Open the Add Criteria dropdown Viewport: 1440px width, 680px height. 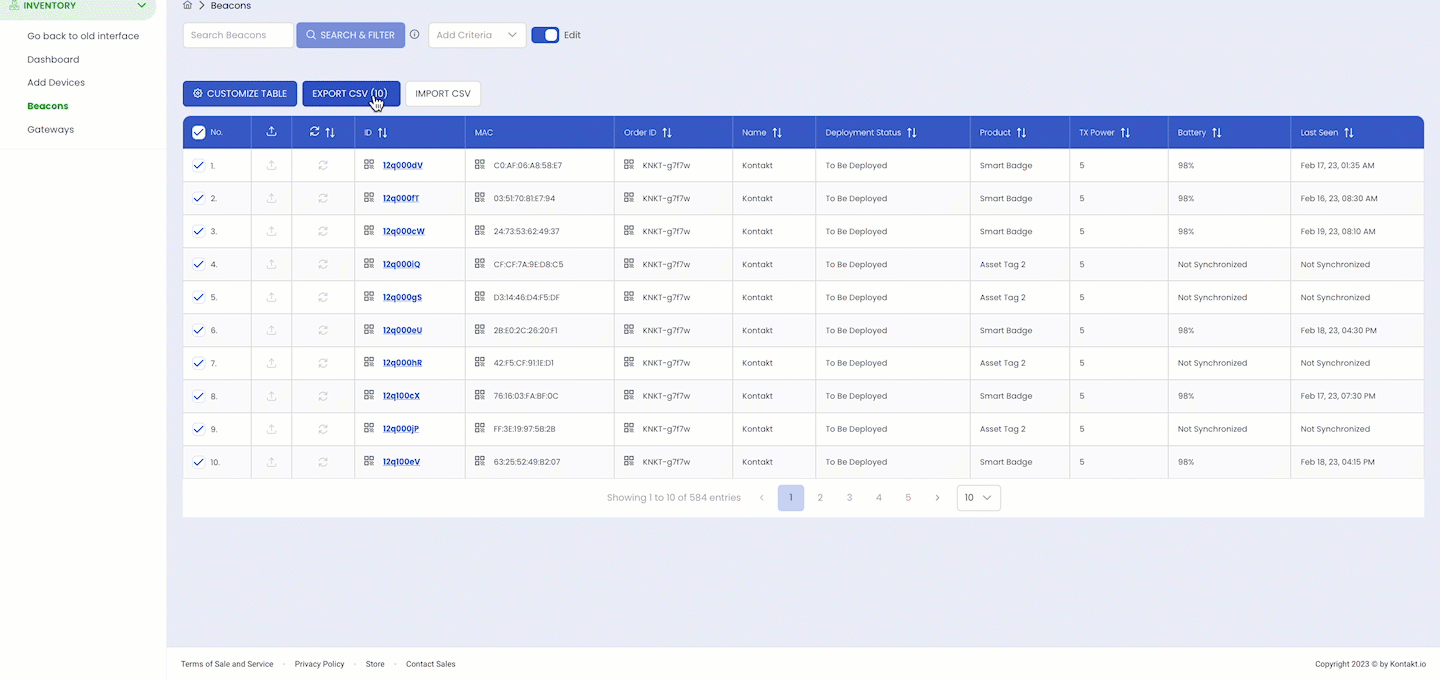(x=477, y=35)
